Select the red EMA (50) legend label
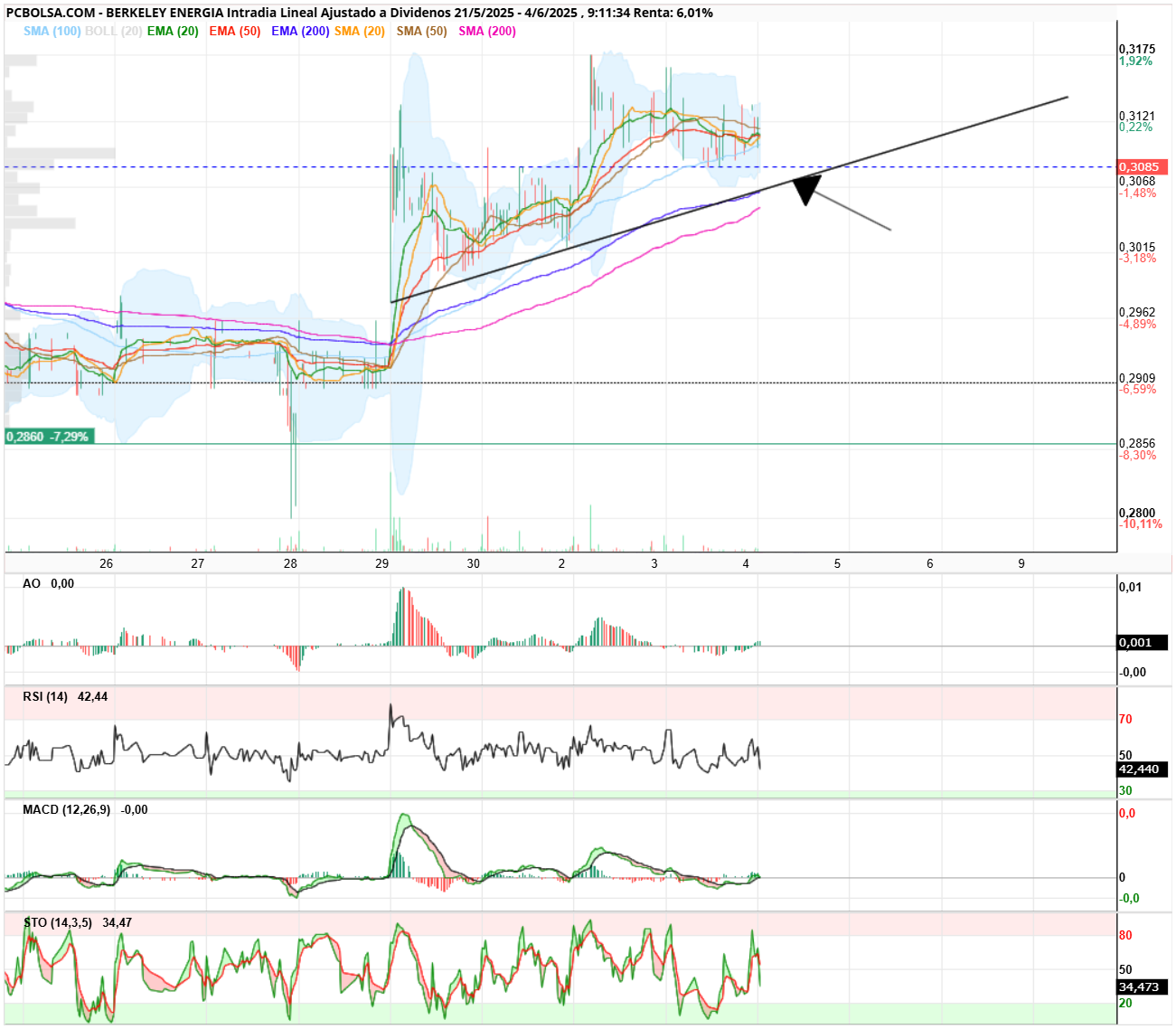The width and height of the screenshot is (1176, 1029). 234,31
